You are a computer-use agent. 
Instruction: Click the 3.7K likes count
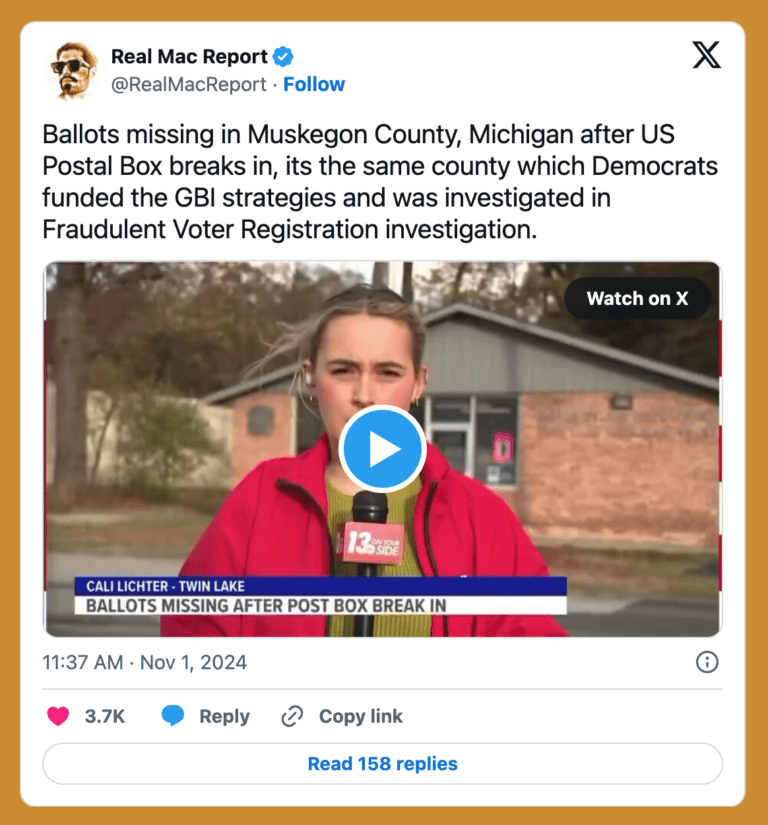(x=105, y=716)
